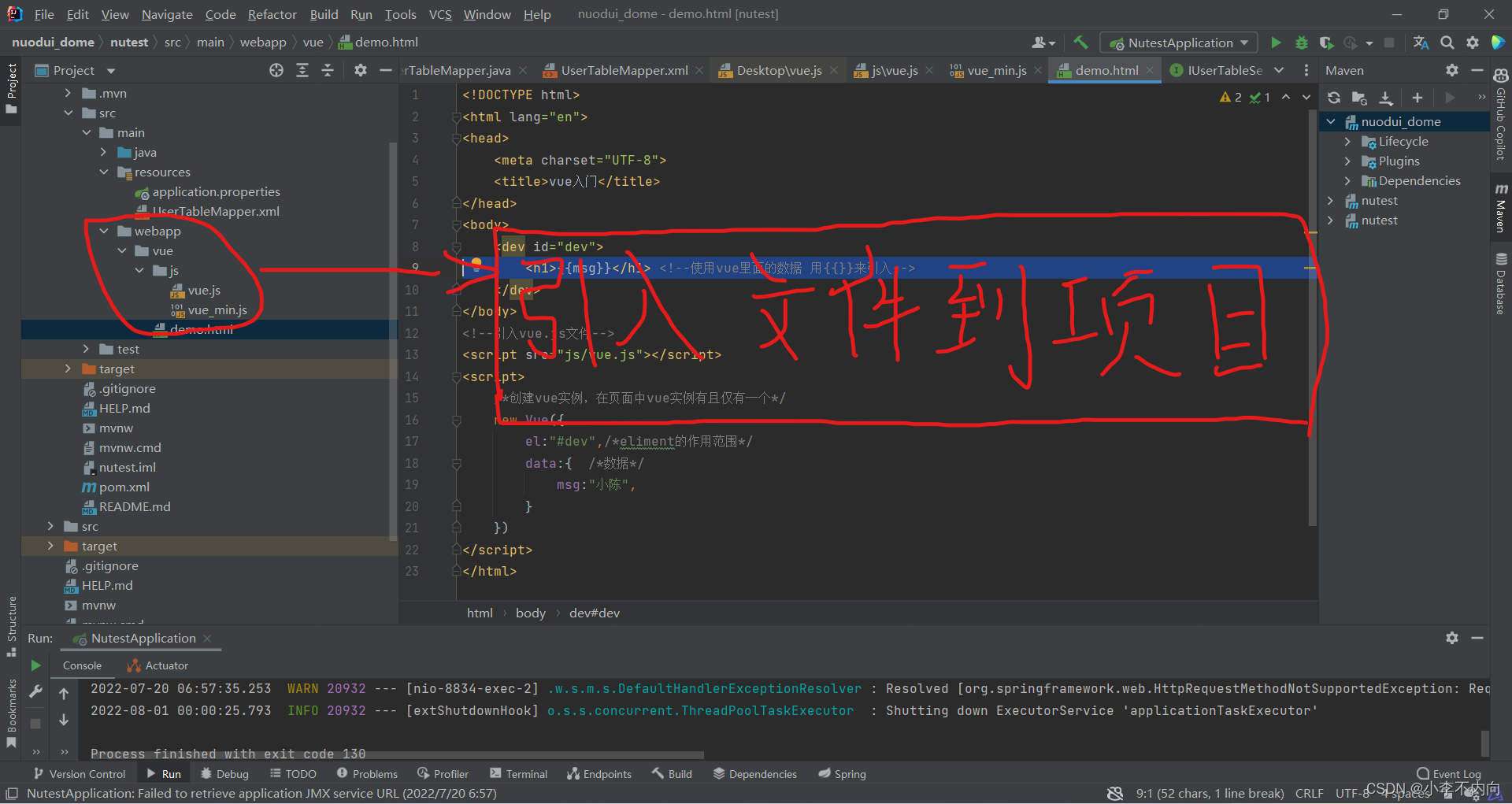The width and height of the screenshot is (1512, 804).
Task: Run the NutestApplication with green play icon
Action: click(1276, 43)
